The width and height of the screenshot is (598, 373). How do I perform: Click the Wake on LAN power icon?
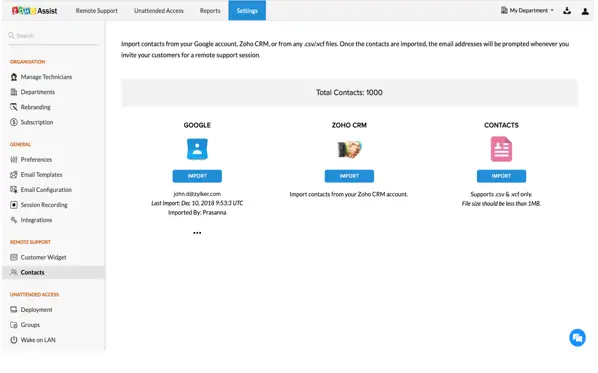[14, 340]
